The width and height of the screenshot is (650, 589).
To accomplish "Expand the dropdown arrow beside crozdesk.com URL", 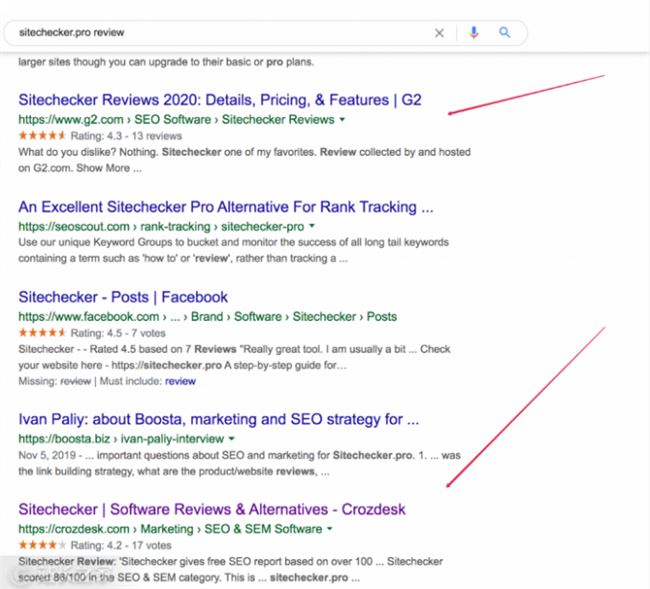I will [330, 528].
